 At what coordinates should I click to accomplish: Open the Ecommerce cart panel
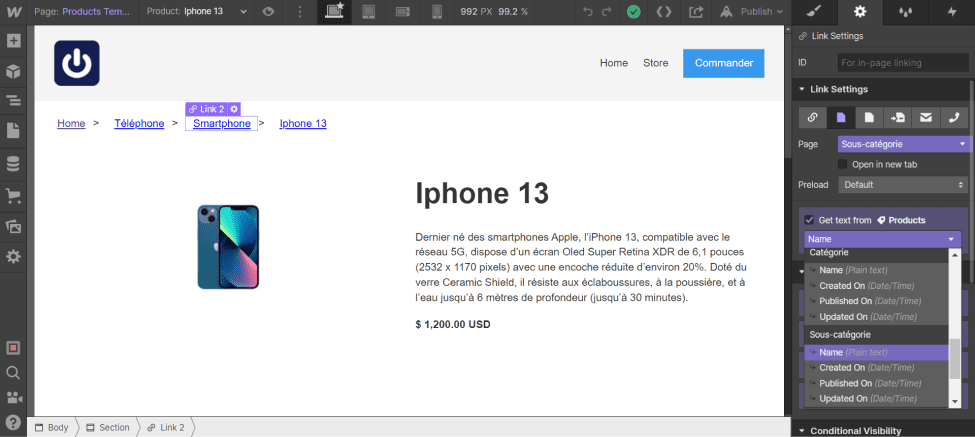tap(13, 196)
